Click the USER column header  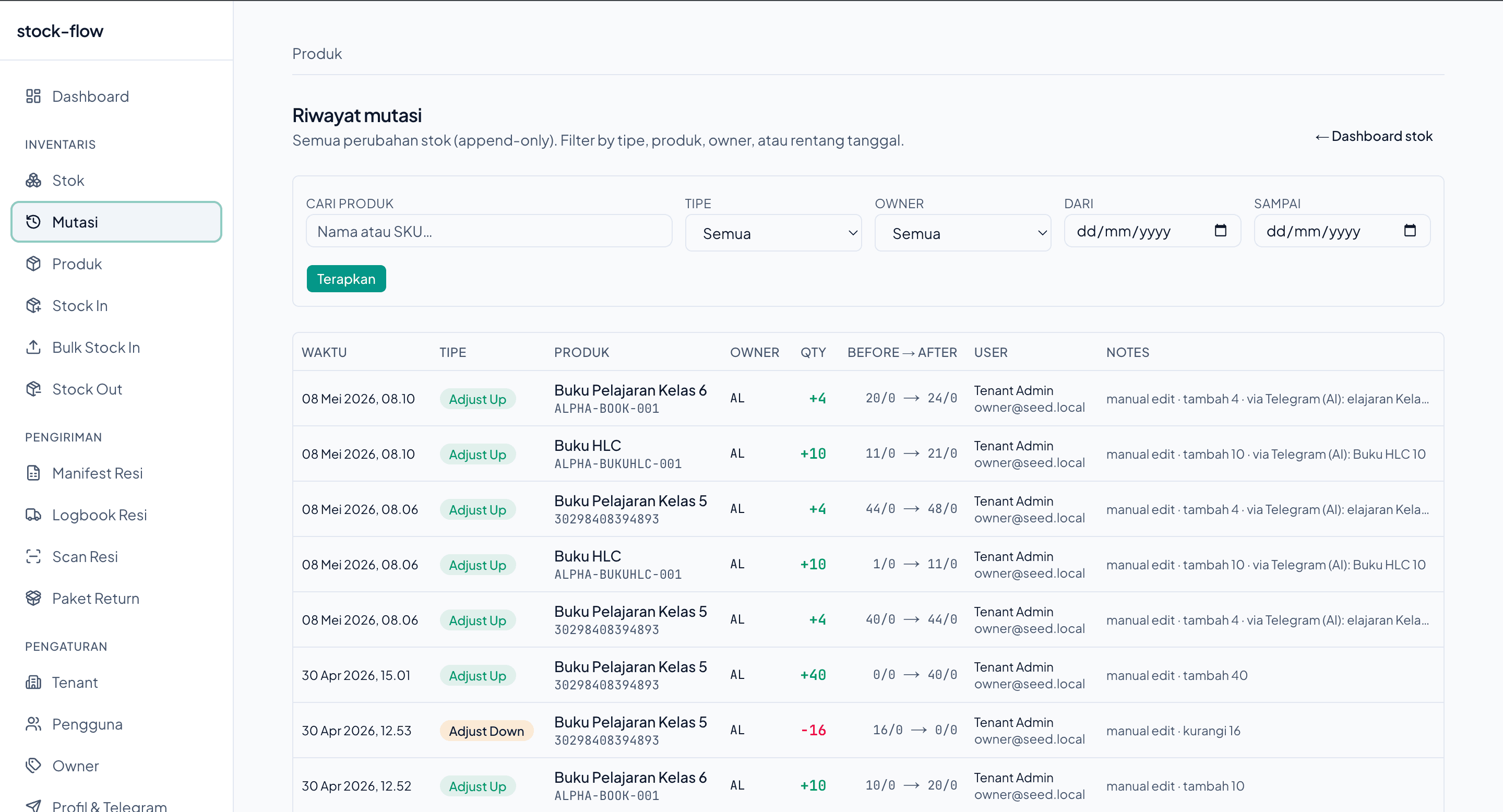tap(990, 352)
